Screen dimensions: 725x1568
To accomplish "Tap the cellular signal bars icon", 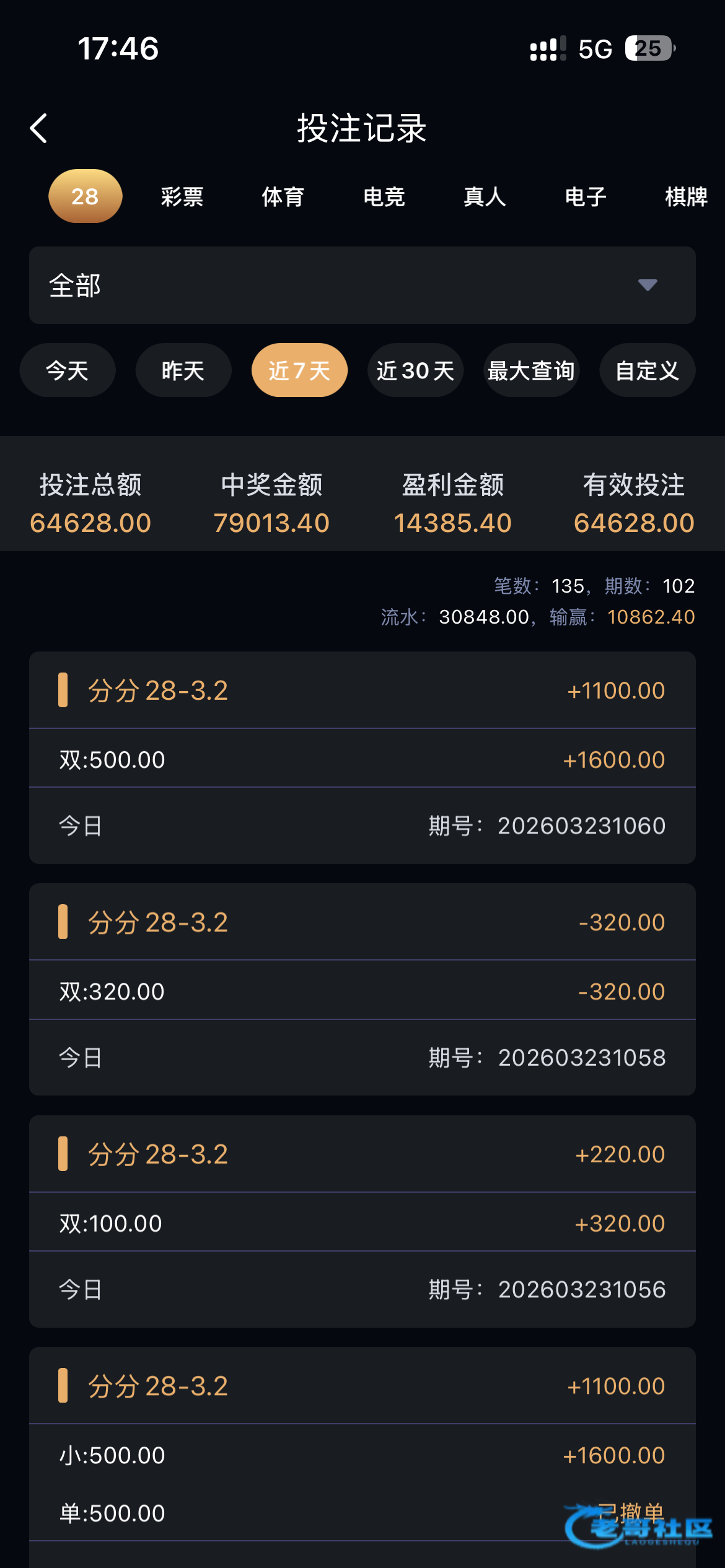I will click(x=547, y=48).
